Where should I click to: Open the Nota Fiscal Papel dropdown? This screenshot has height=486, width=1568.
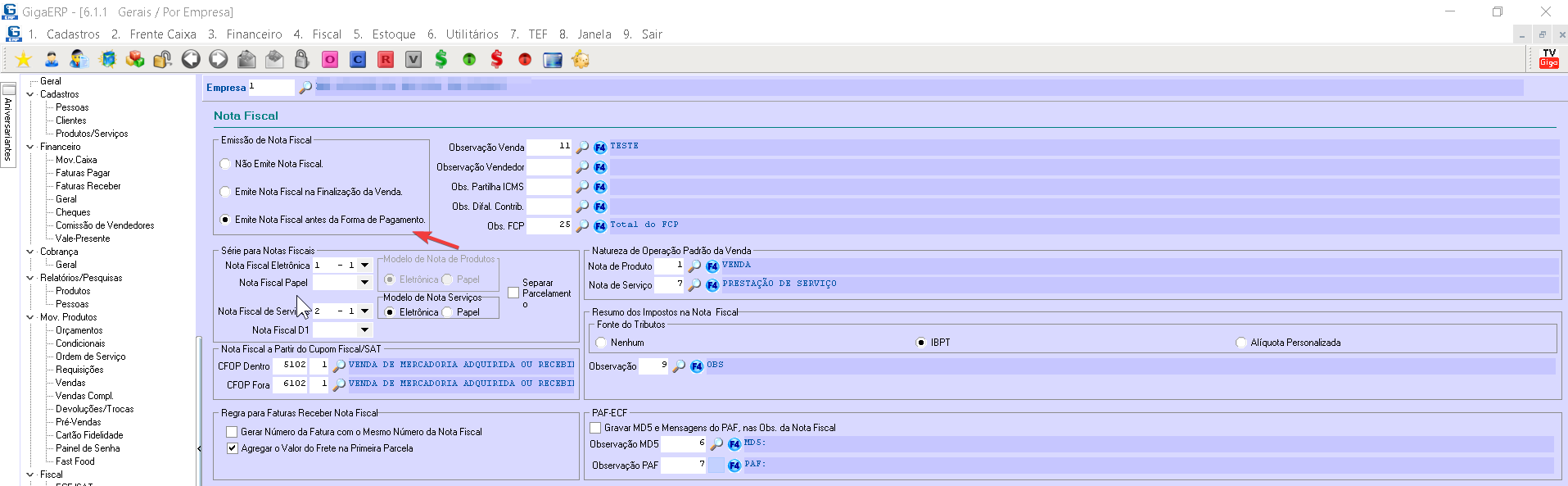tap(364, 283)
